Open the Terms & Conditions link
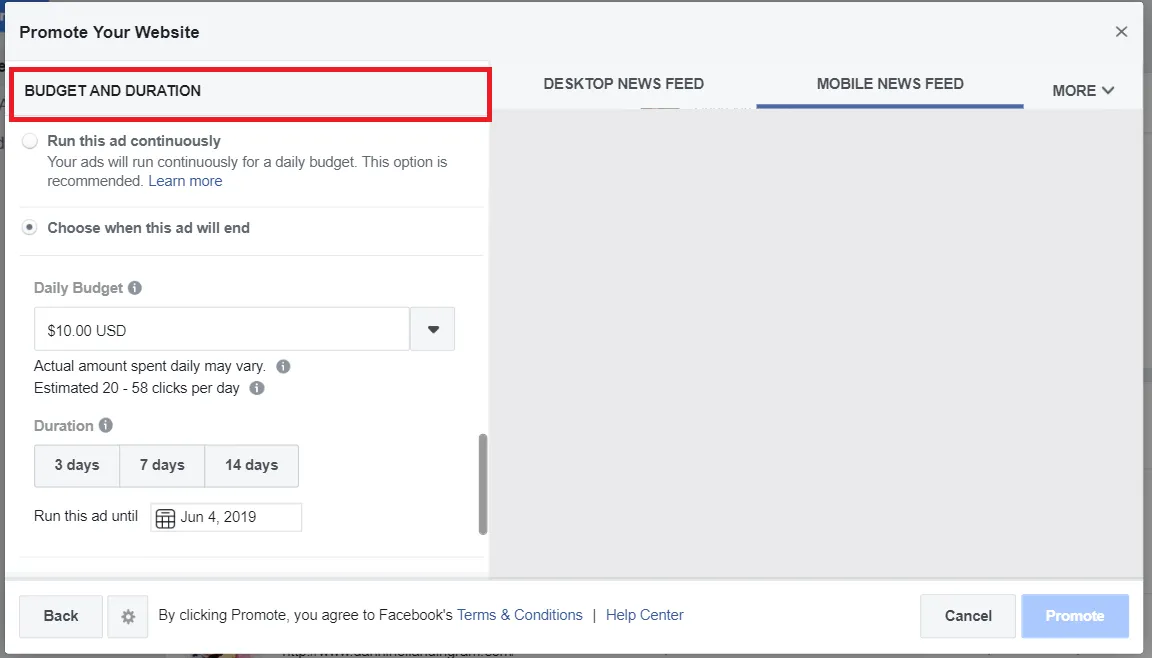 [519, 615]
